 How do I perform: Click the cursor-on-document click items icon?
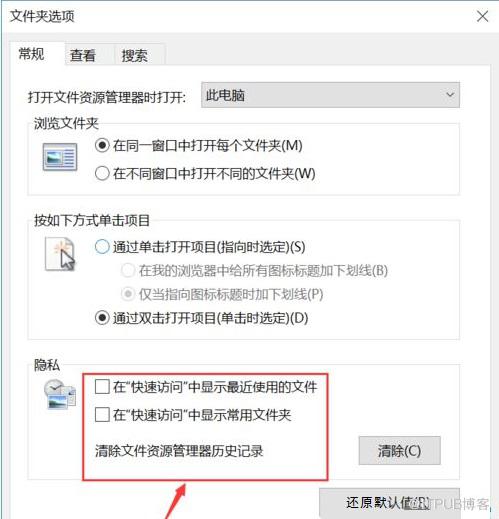(60, 254)
